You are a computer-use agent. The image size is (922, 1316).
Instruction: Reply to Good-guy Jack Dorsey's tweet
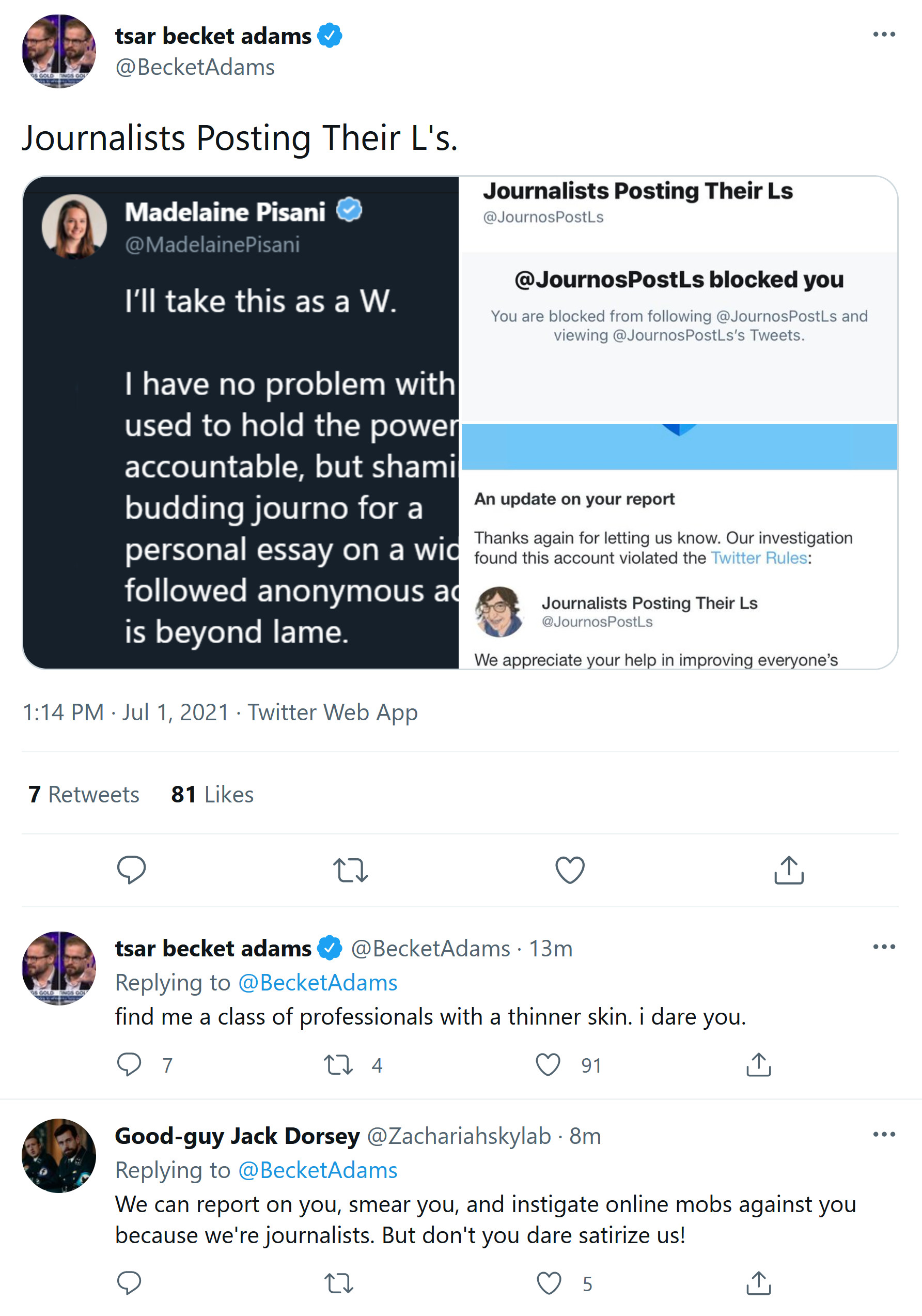pos(129,1283)
